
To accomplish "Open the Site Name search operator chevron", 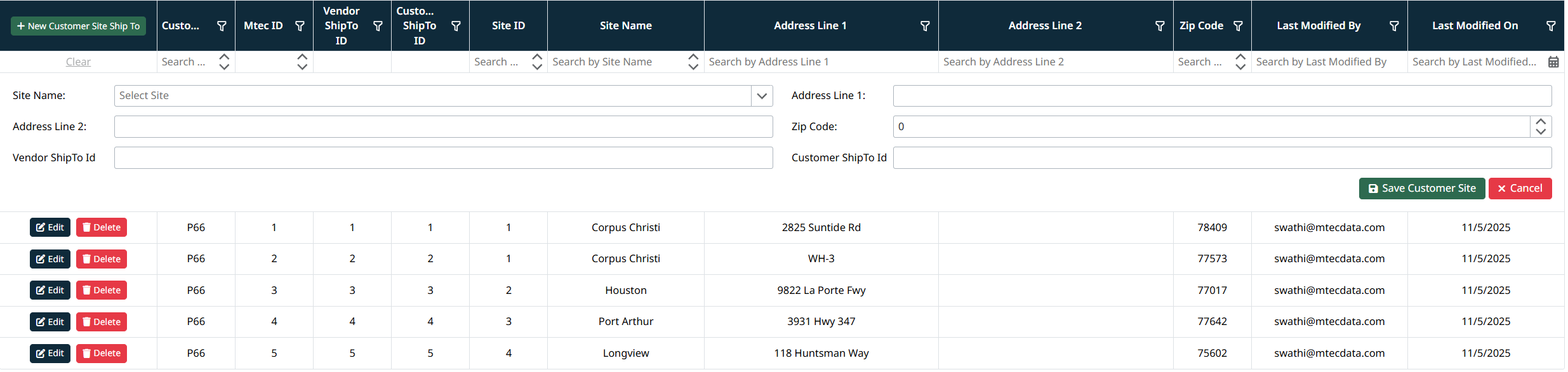I will 693,62.
